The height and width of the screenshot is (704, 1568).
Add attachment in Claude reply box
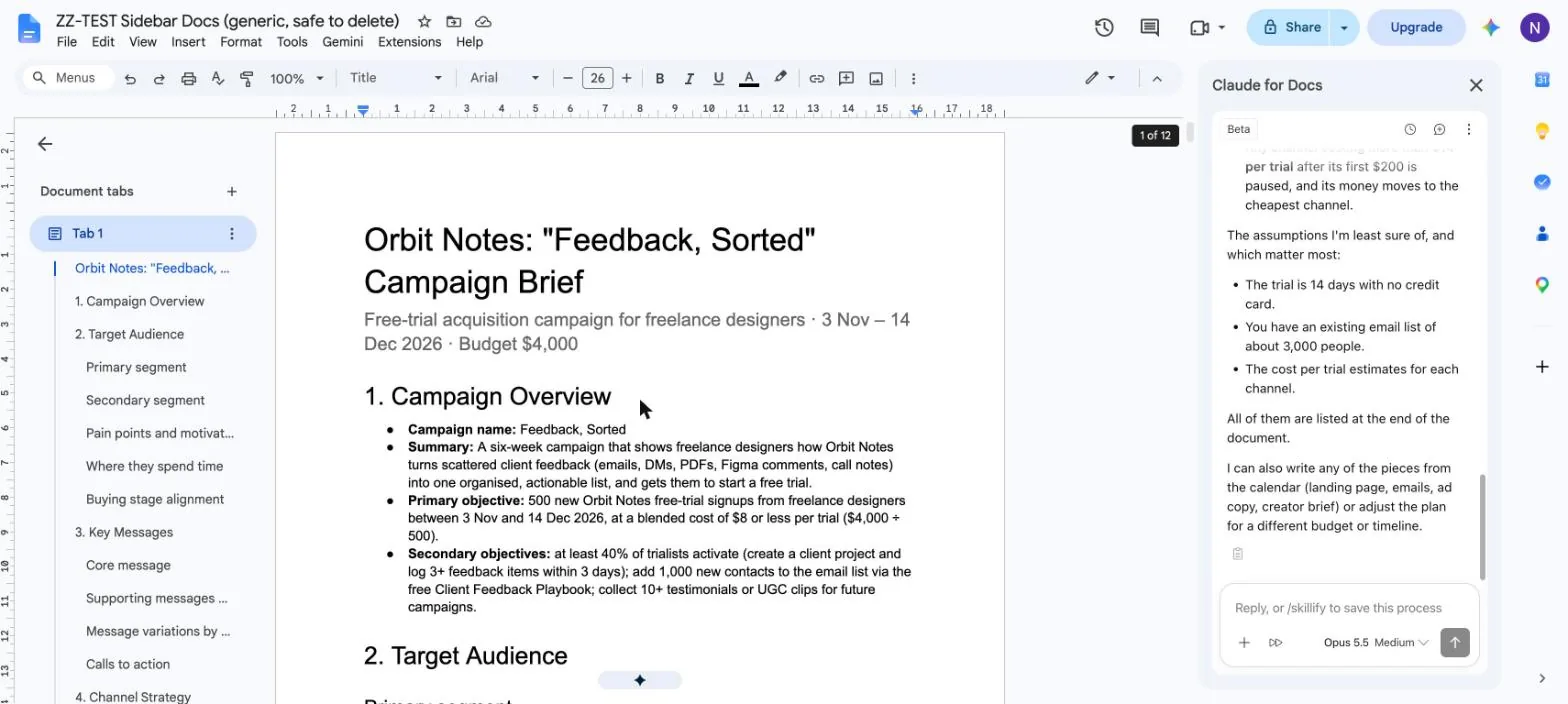(x=1244, y=643)
